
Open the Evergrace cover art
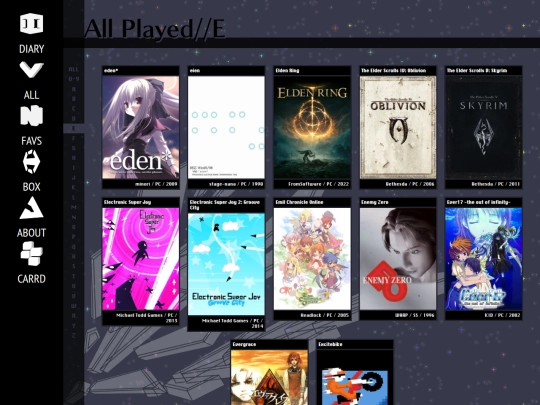(269, 377)
